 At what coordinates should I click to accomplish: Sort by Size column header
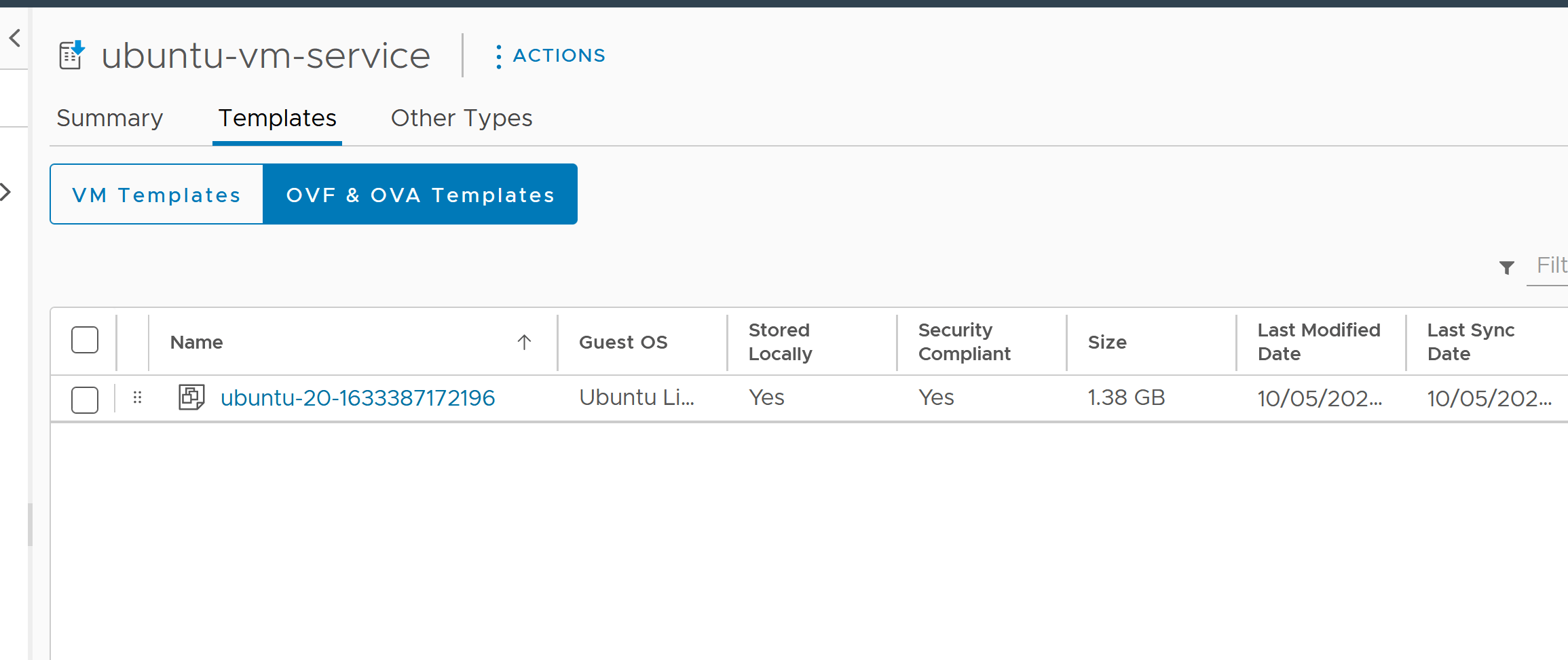(1107, 343)
